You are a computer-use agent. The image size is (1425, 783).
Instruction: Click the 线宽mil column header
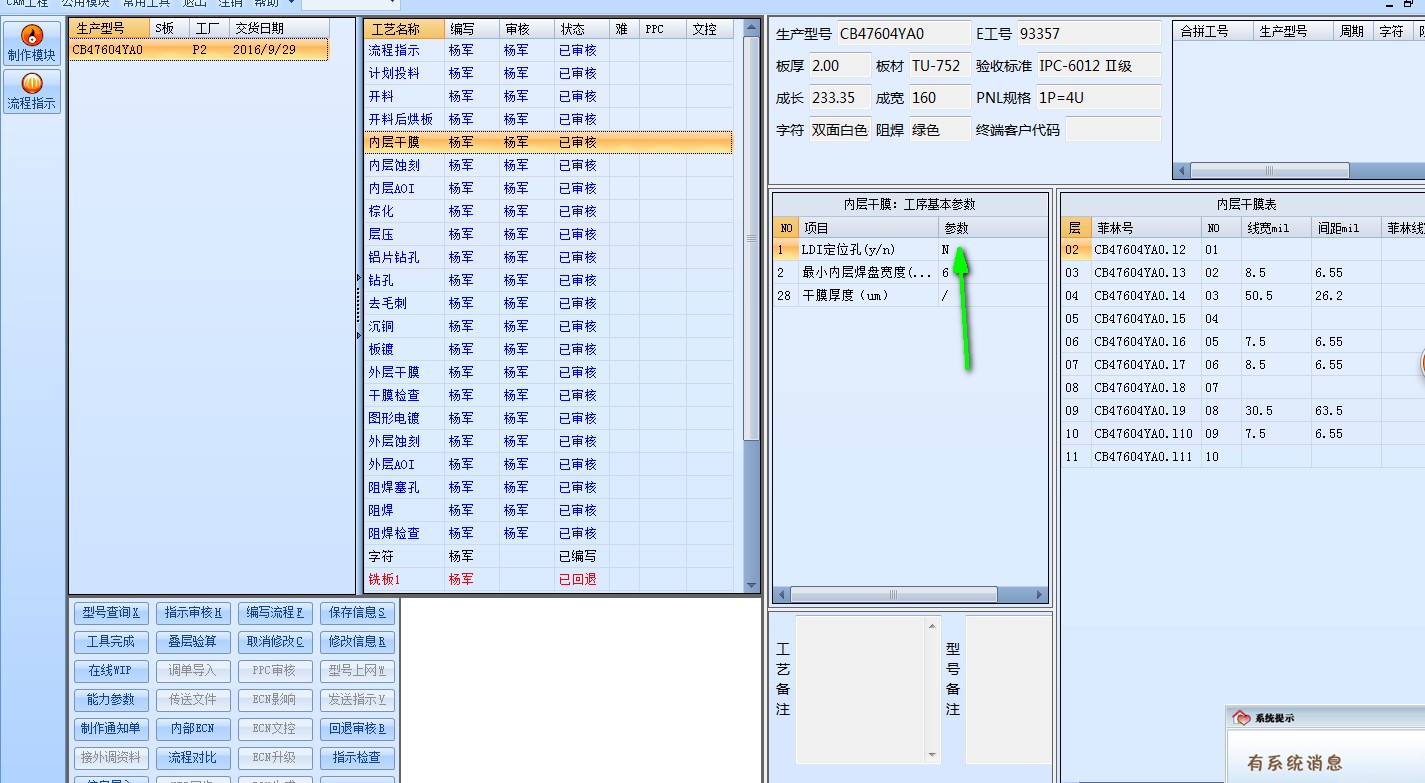click(x=1276, y=228)
